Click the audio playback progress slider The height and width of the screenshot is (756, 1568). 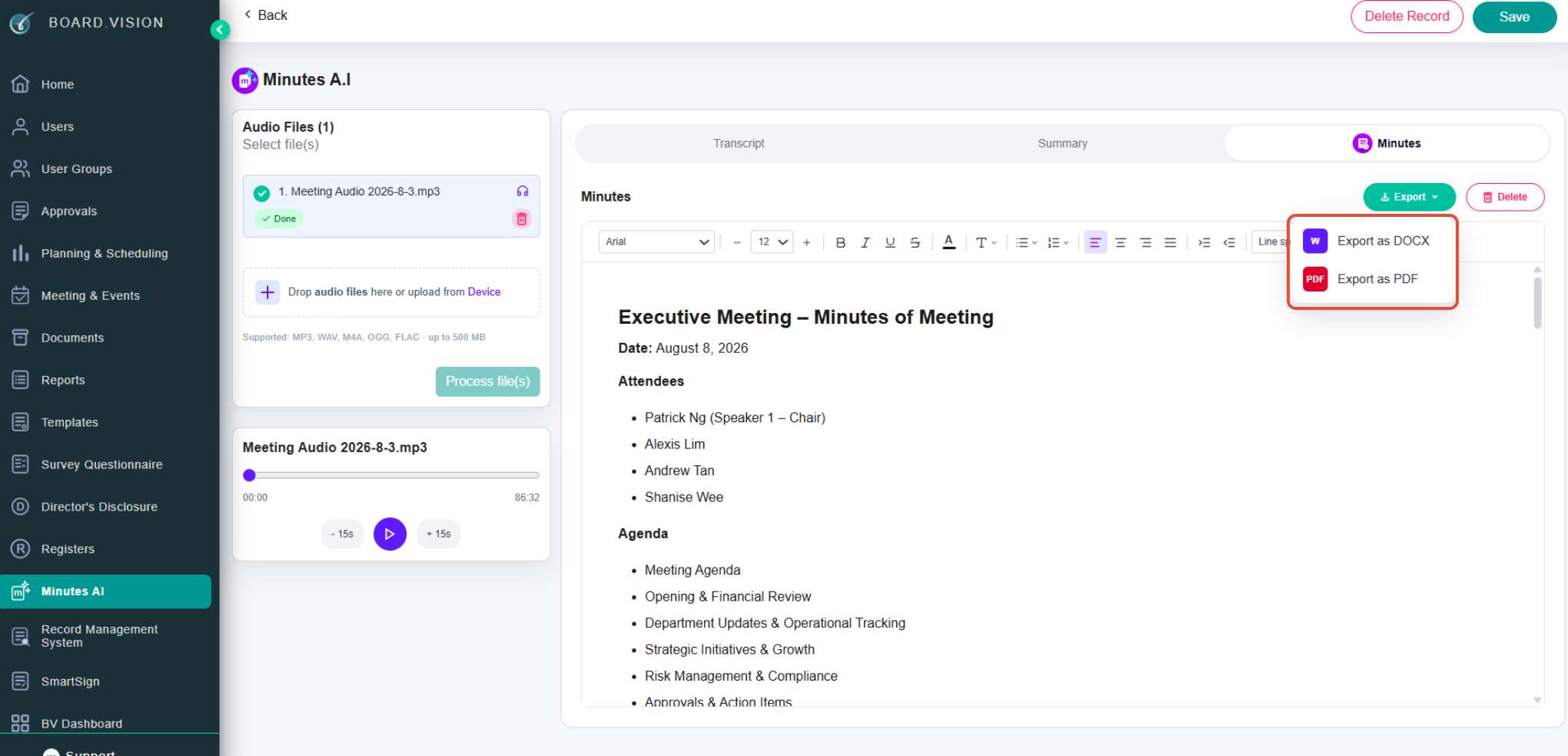pyautogui.click(x=391, y=475)
